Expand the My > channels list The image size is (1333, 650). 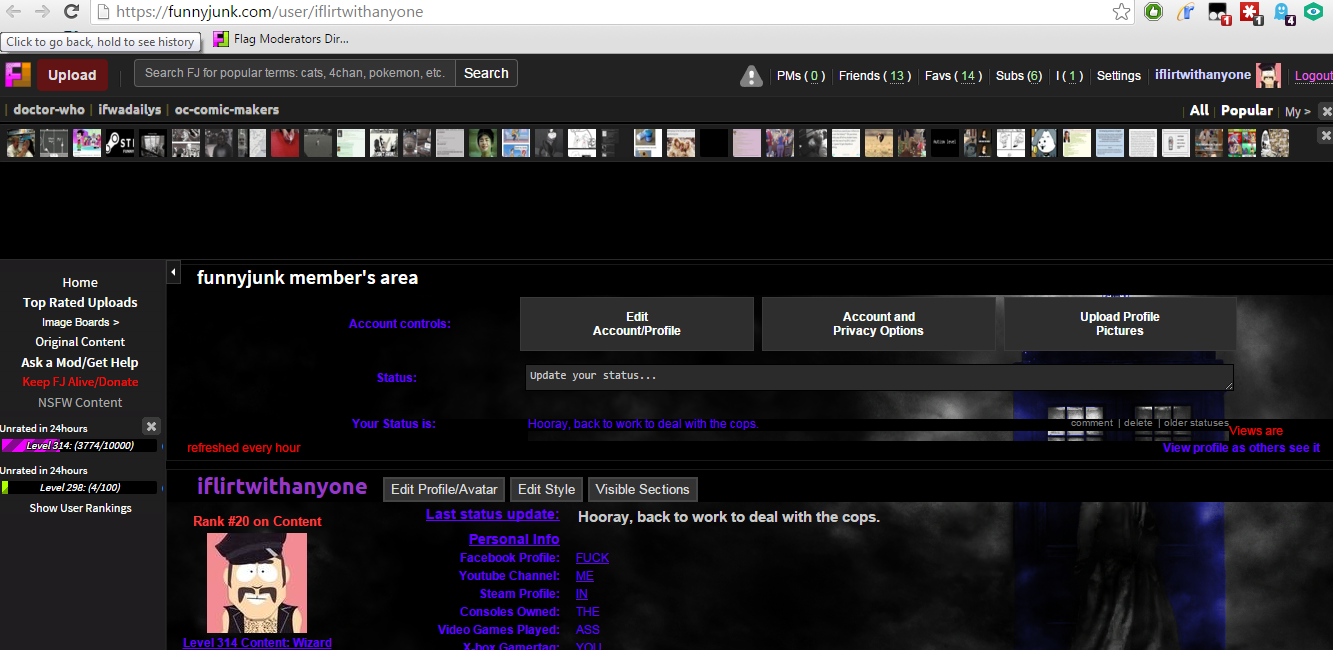(x=1297, y=112)
